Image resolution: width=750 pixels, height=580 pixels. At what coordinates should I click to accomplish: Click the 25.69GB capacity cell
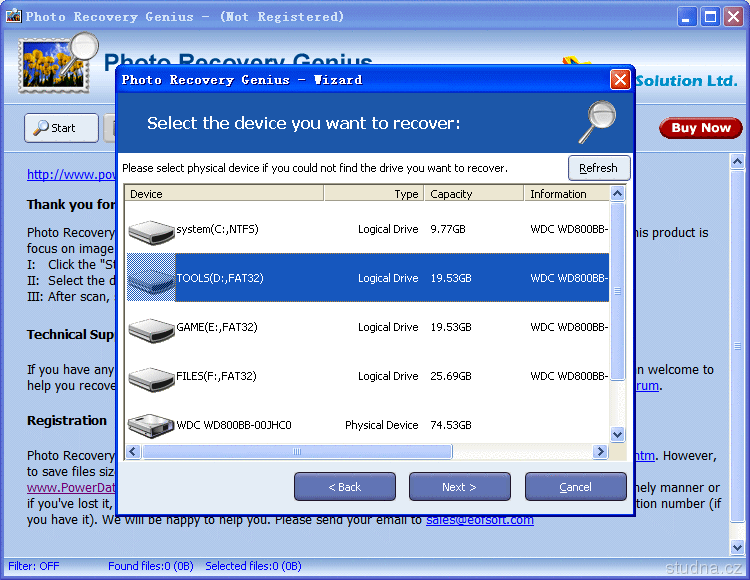tap(451, 376)
